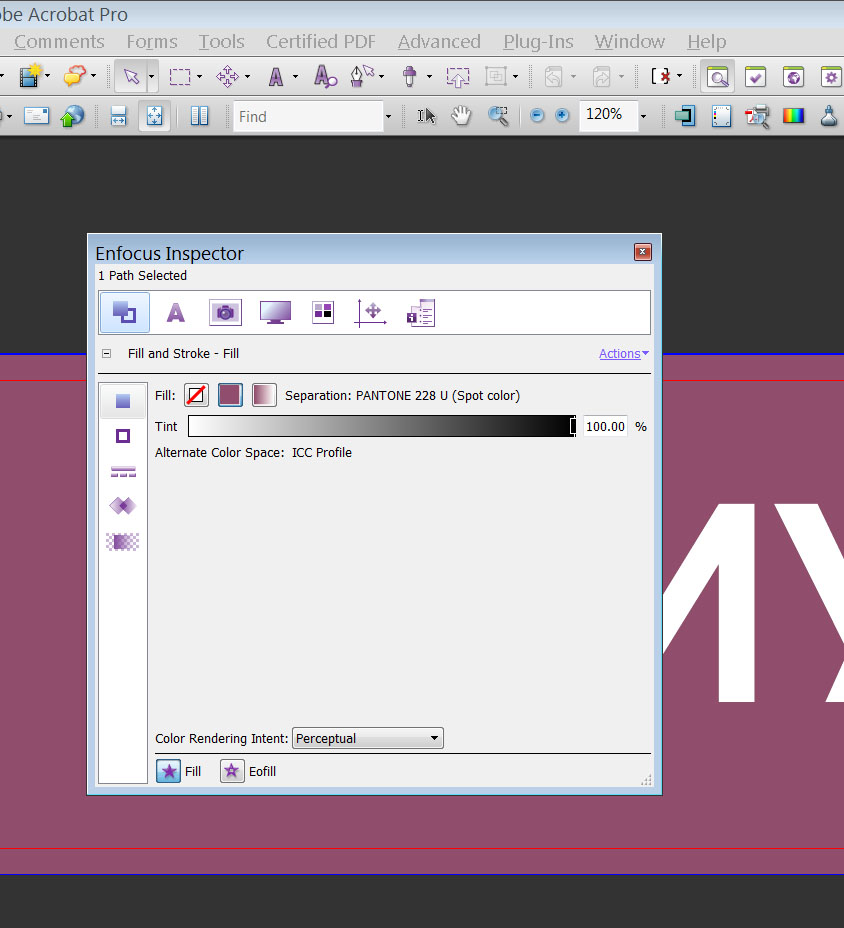Select the Fill sub-category square icon
Viewport: 844px width, 928px height.
point(123,401)
